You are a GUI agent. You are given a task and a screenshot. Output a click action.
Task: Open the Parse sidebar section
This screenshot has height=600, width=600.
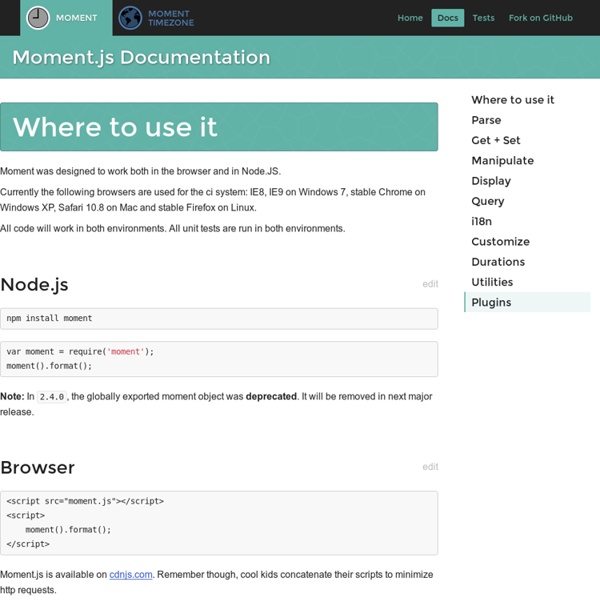[486, 120]
